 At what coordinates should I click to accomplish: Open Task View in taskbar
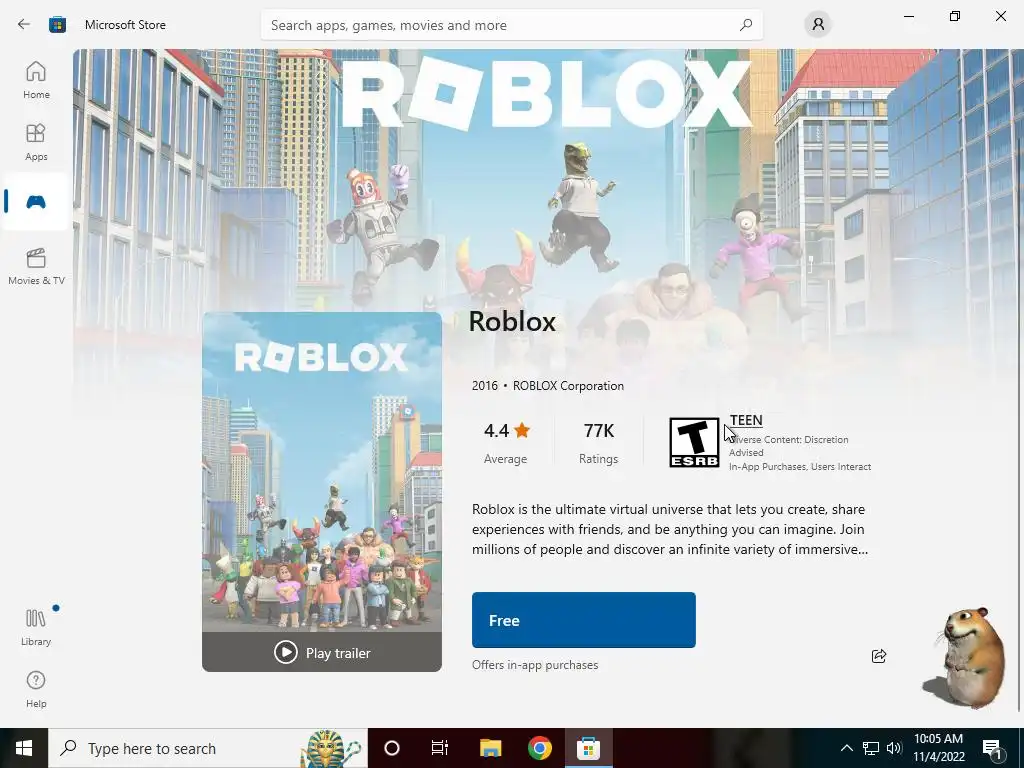point(440,748)
